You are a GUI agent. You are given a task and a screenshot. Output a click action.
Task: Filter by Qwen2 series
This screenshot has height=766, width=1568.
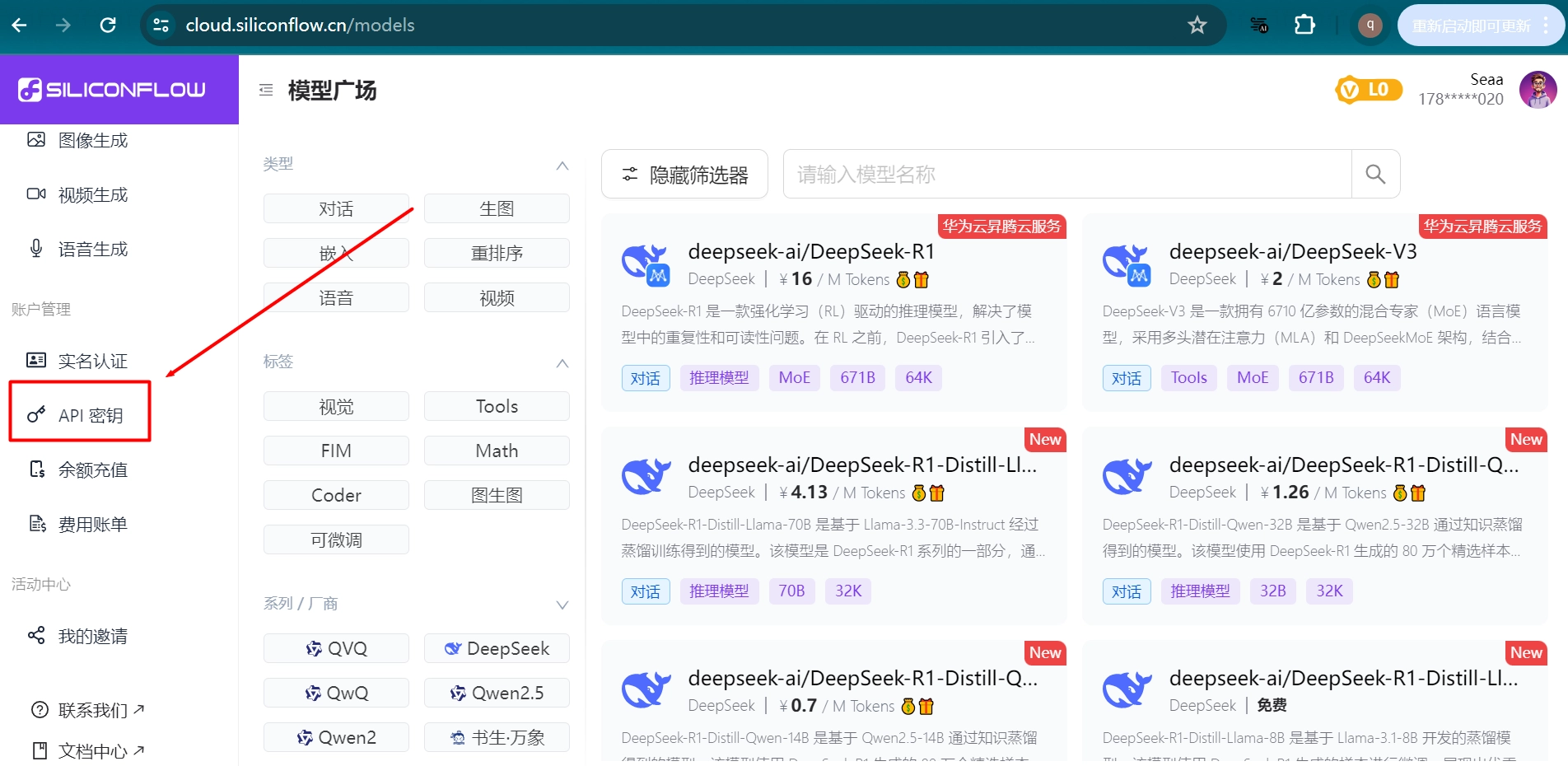tap(336, 737)
